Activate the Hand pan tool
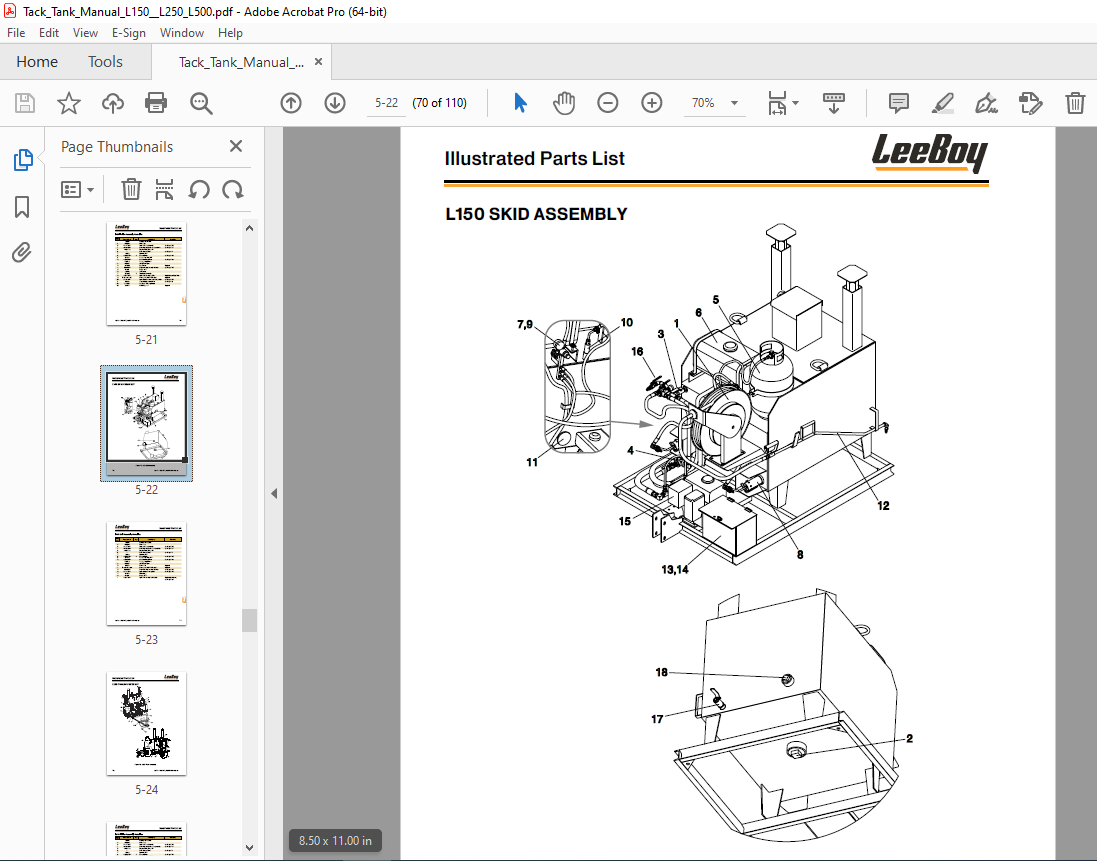 click(x=563, y=104)
